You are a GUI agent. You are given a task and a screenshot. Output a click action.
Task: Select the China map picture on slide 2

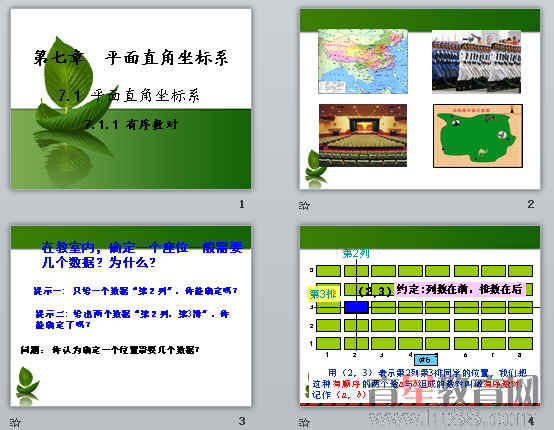pos(363,61)
